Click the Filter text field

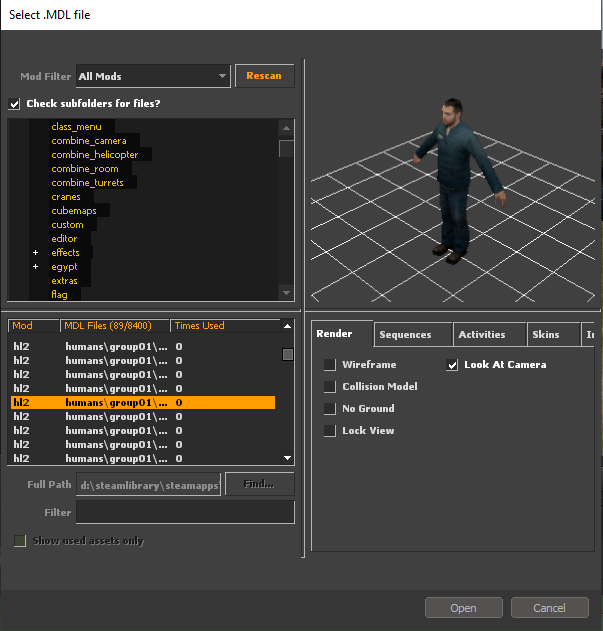(x=185, y=512)
